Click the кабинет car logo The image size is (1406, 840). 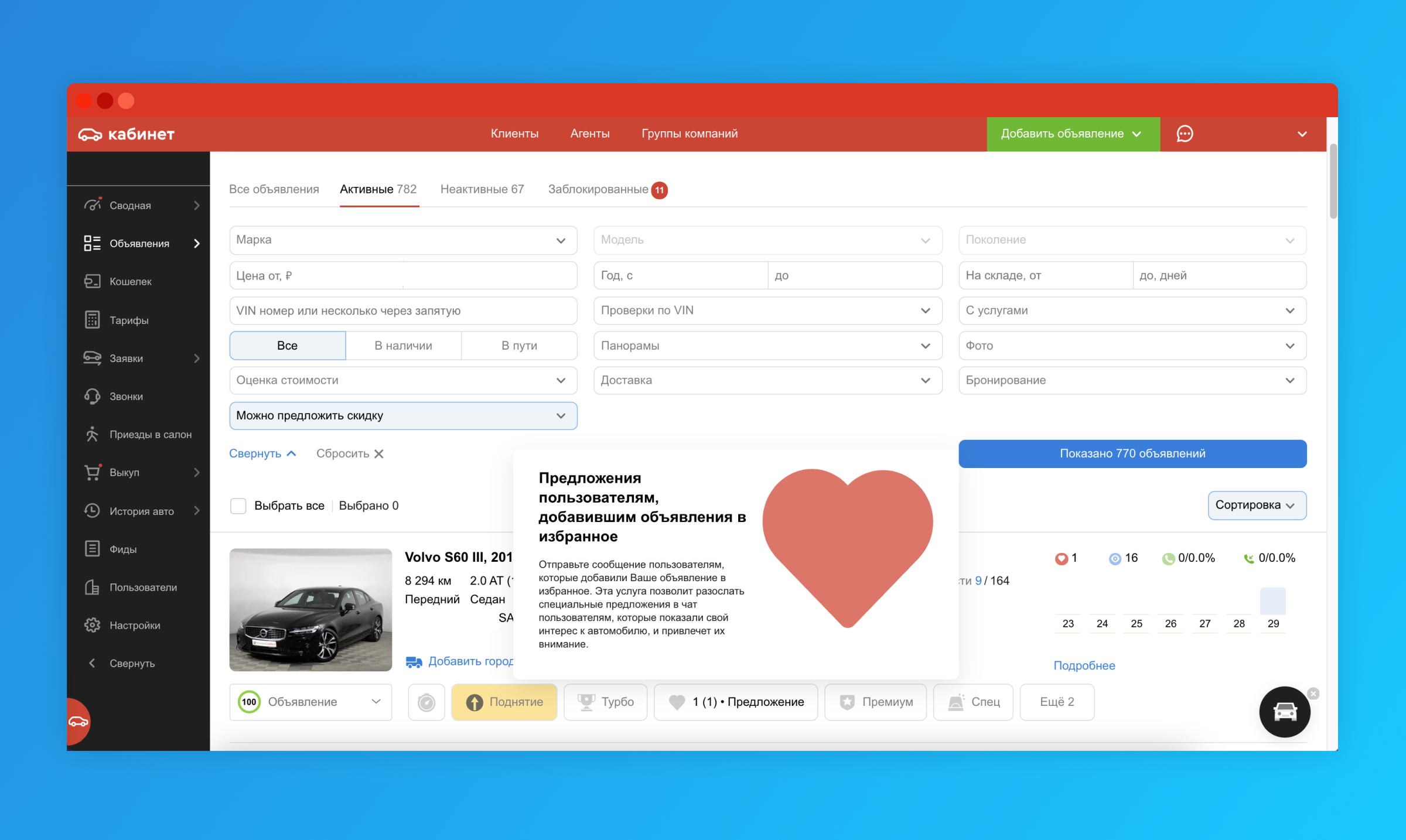(x=127, y=134)
